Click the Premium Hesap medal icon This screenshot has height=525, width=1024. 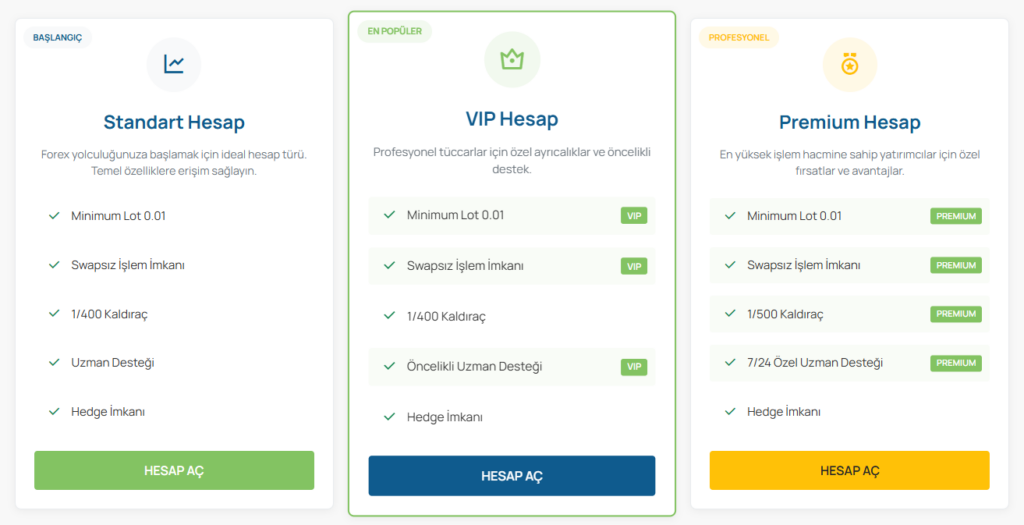pyautogui.click(x=850, y=64)
